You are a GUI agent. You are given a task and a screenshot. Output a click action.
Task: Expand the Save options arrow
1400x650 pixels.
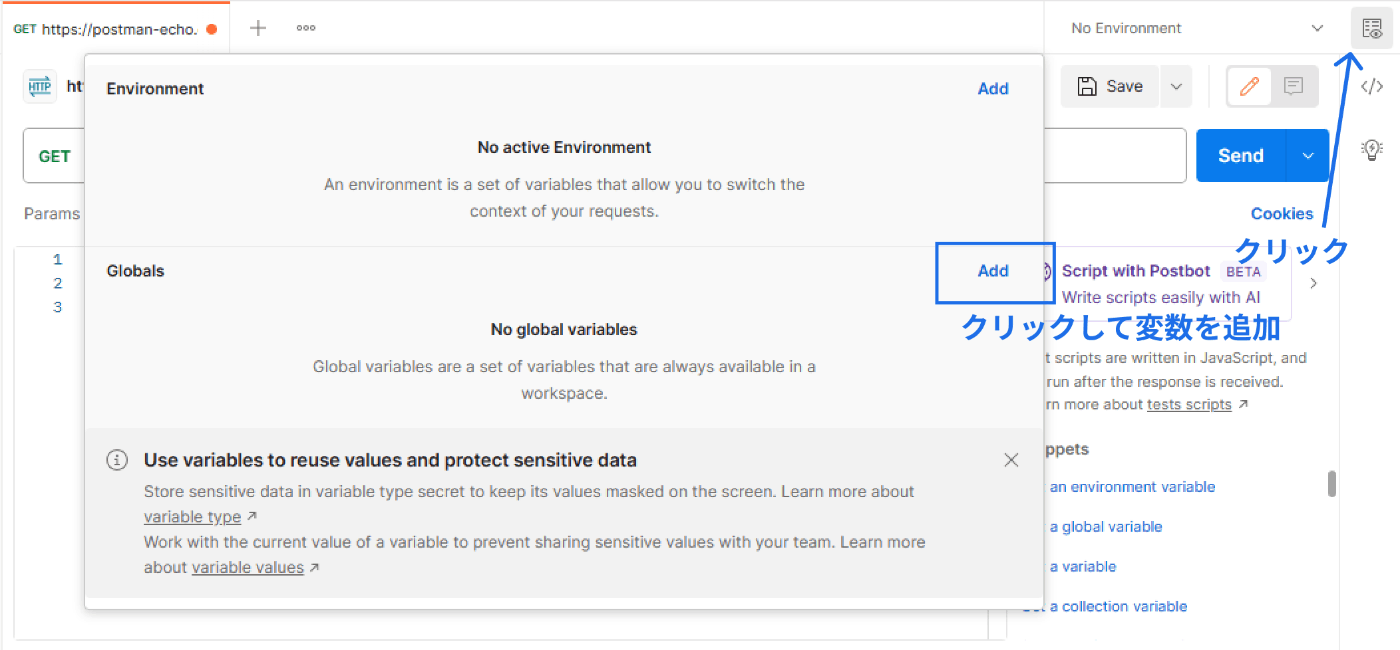(x=1176, y=87)
